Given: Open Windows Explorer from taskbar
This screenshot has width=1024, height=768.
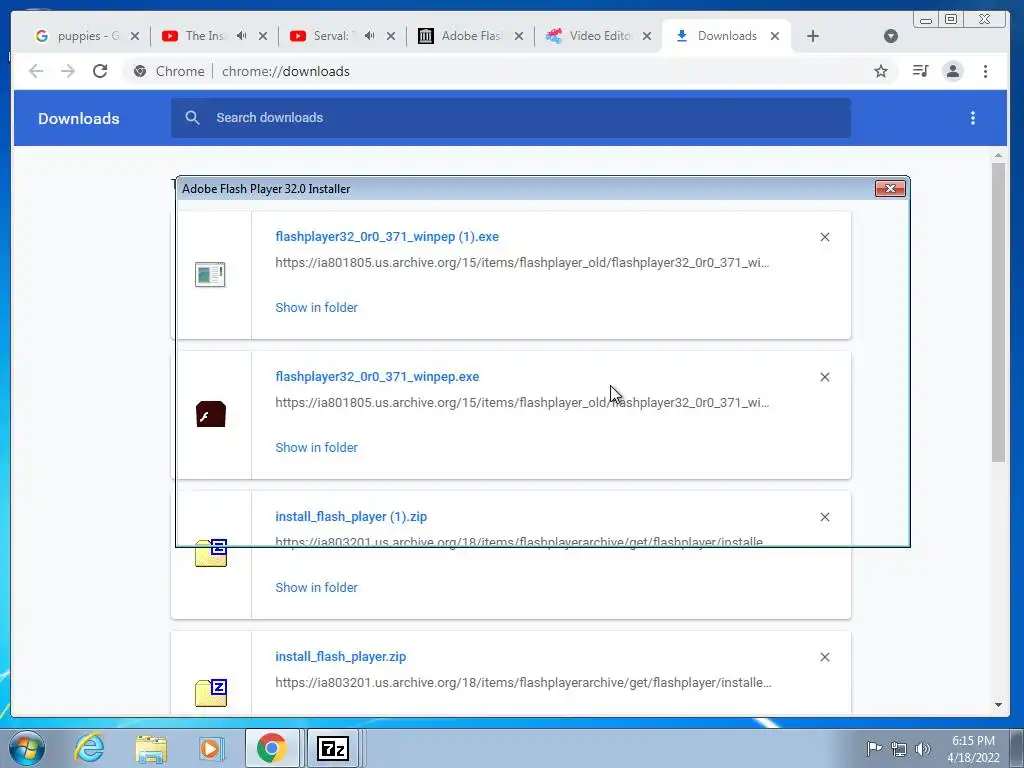Looking at the screenshot, I should pos(151,748).
